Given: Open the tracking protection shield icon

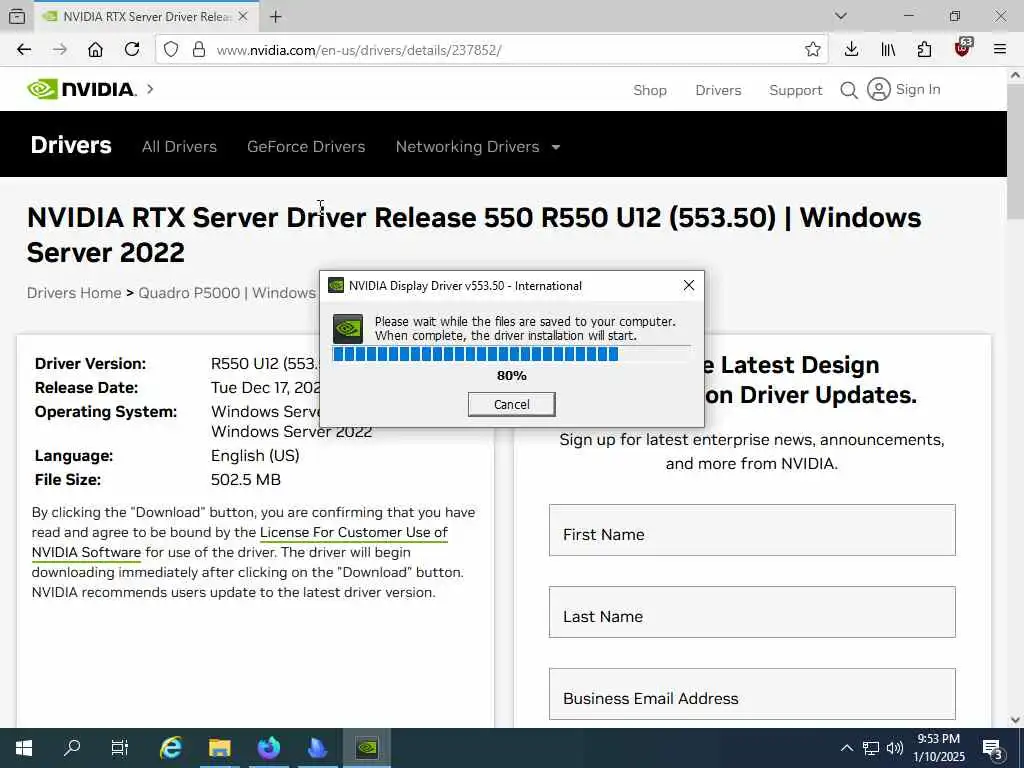Looking at the screenshot, I should pos(171,50).
